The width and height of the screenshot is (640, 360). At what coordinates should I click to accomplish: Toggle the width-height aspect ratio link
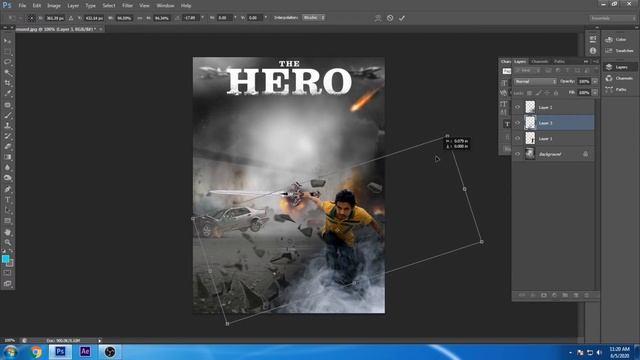(140, 18)
